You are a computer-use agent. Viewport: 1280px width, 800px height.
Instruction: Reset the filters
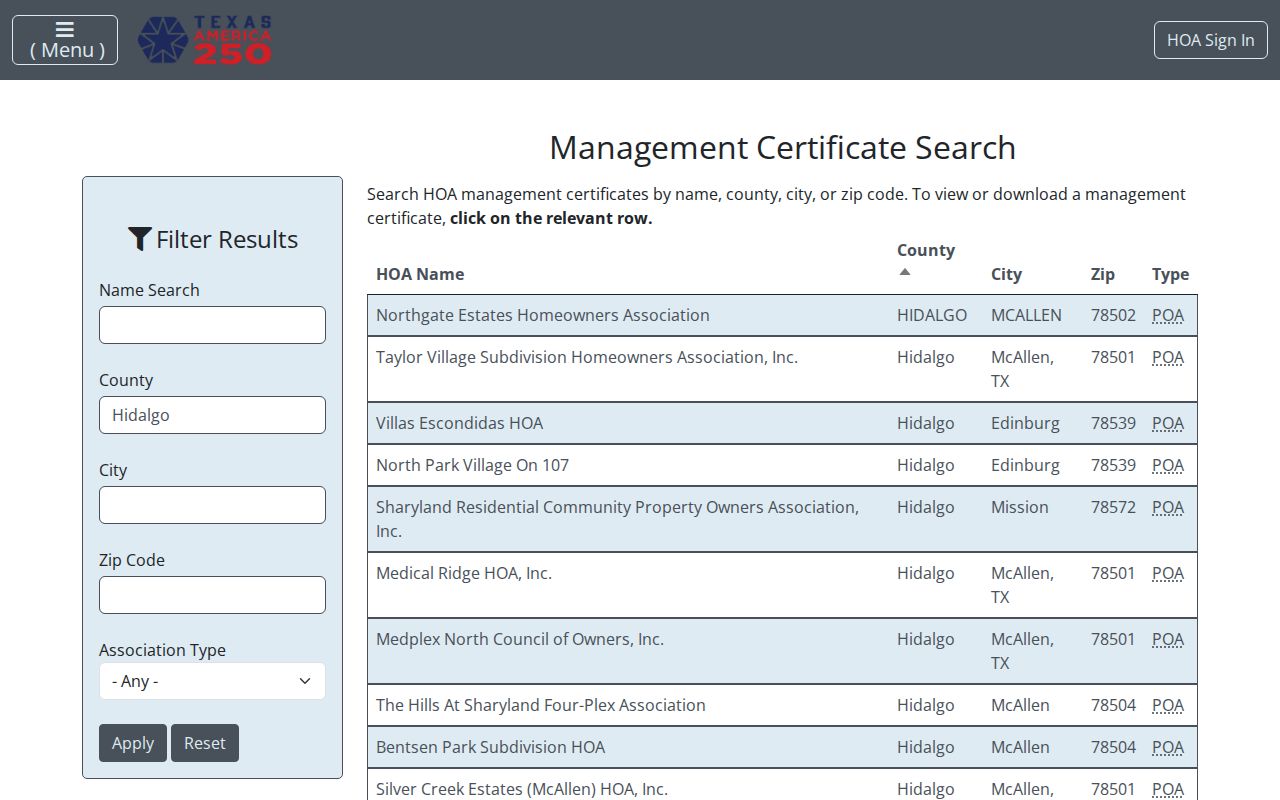tap(205, 743)
